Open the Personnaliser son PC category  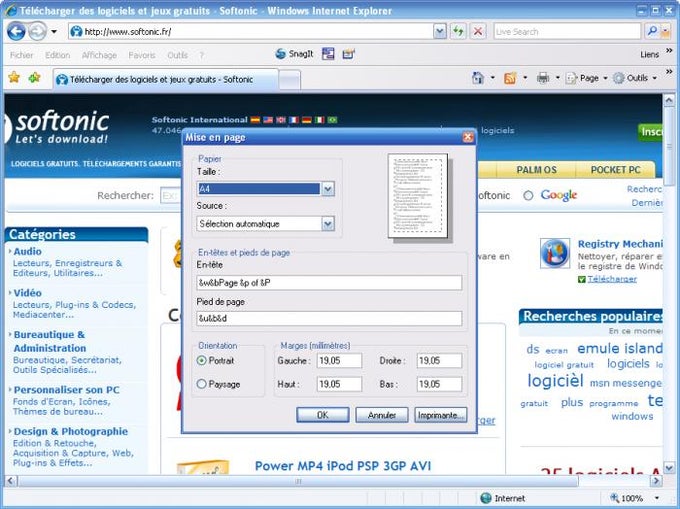coord(66,390)
